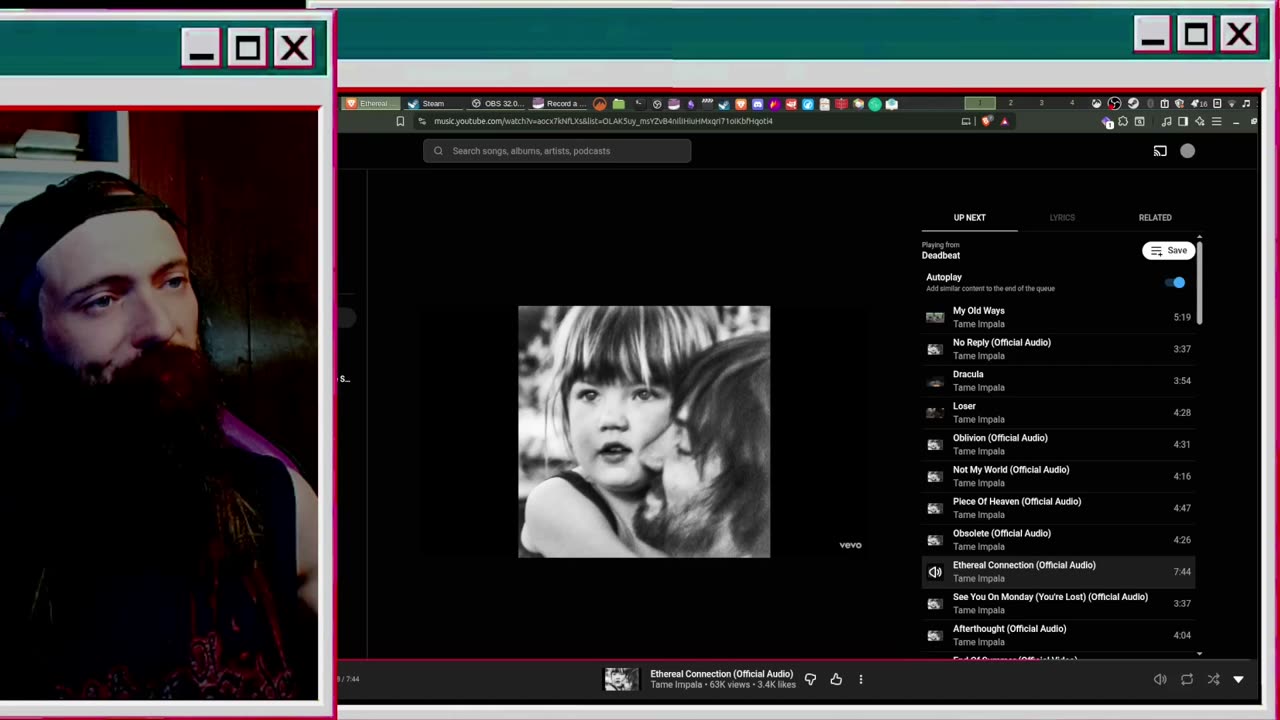Play Not My World (Official Audio)
The width and height of the screenshot is (1280, 720).
[1058, 476]
